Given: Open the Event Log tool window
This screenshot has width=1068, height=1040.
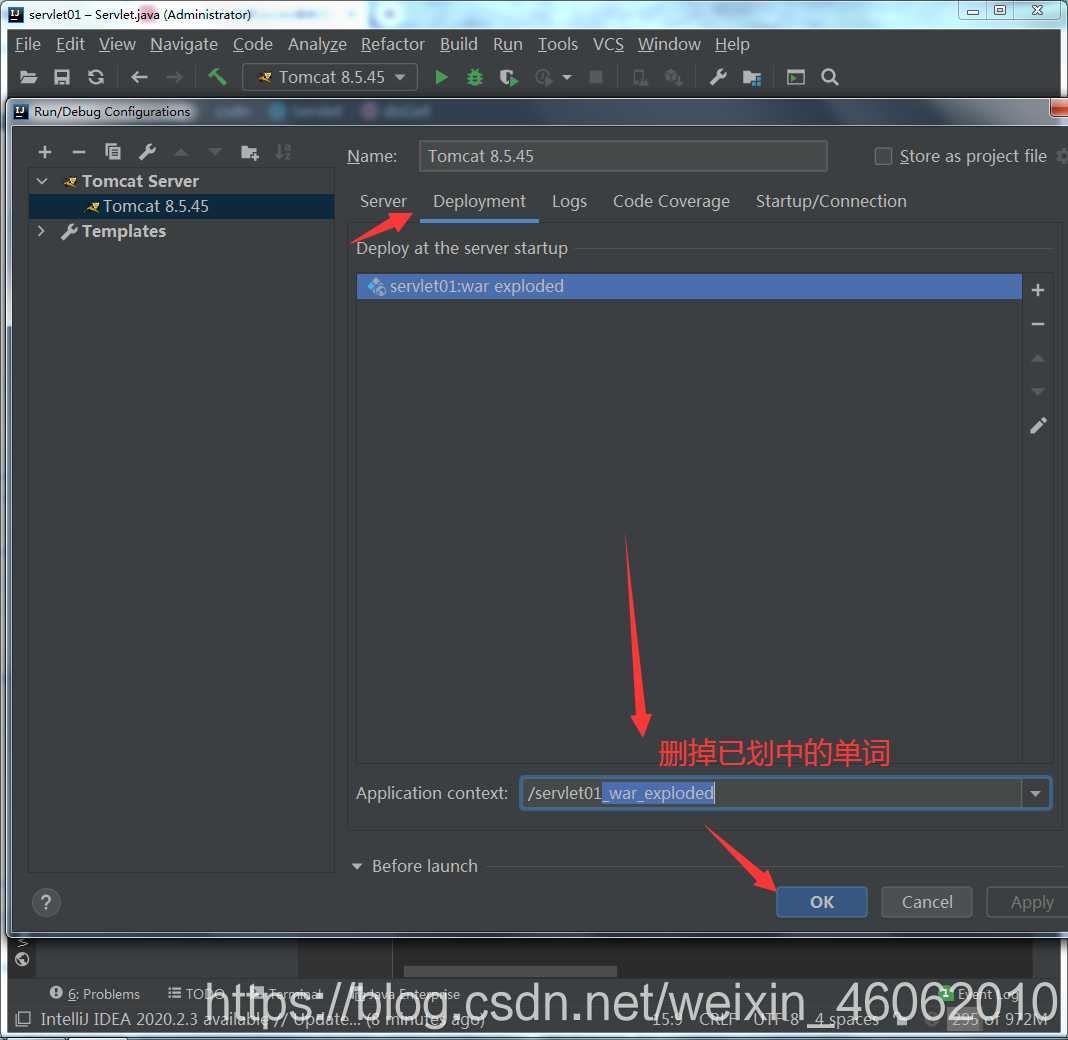Looking at the screenshot, I should pos(979,994).
